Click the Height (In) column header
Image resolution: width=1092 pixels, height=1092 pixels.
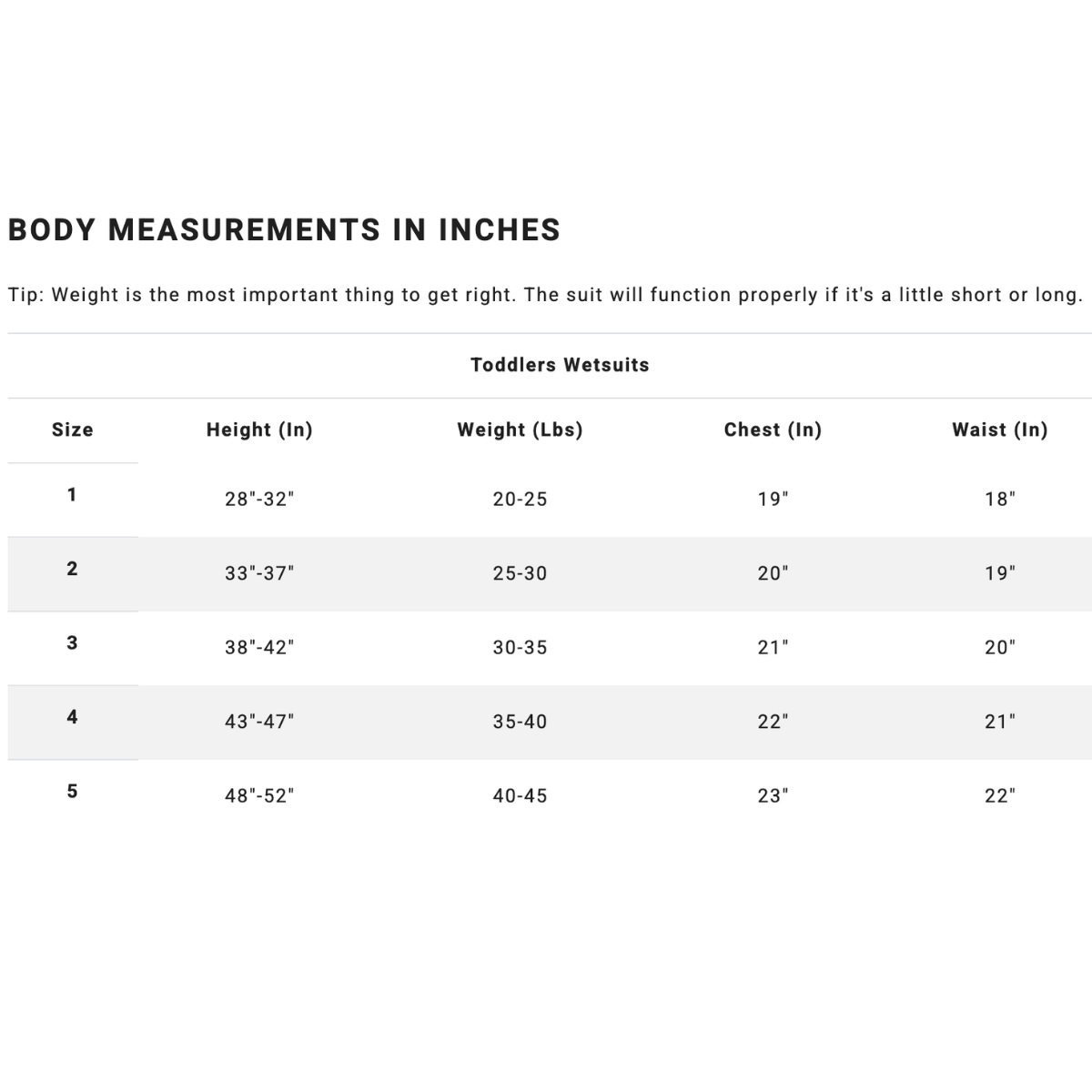(259, 430)
